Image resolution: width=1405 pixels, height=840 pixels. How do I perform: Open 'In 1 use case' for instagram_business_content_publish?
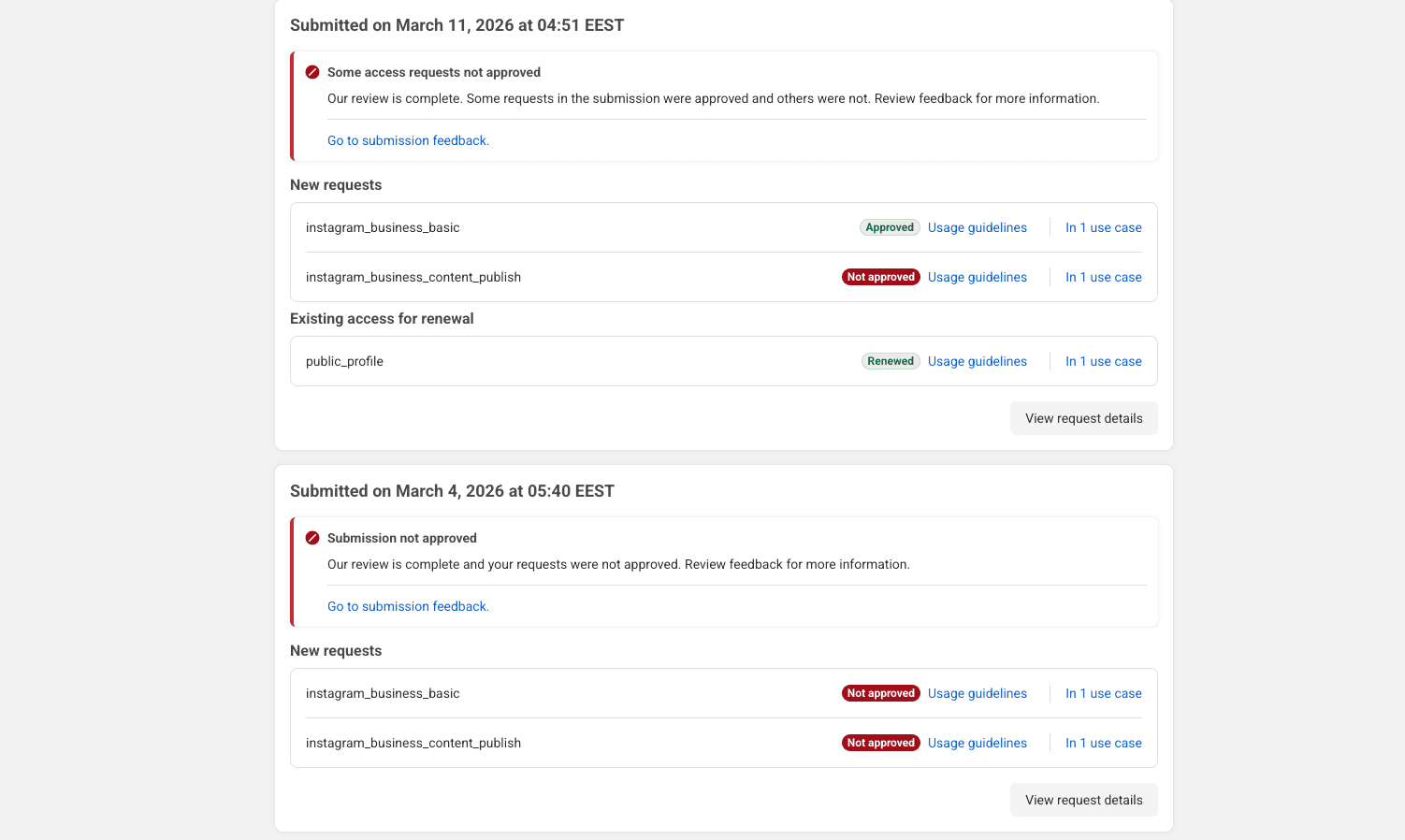1104,277
